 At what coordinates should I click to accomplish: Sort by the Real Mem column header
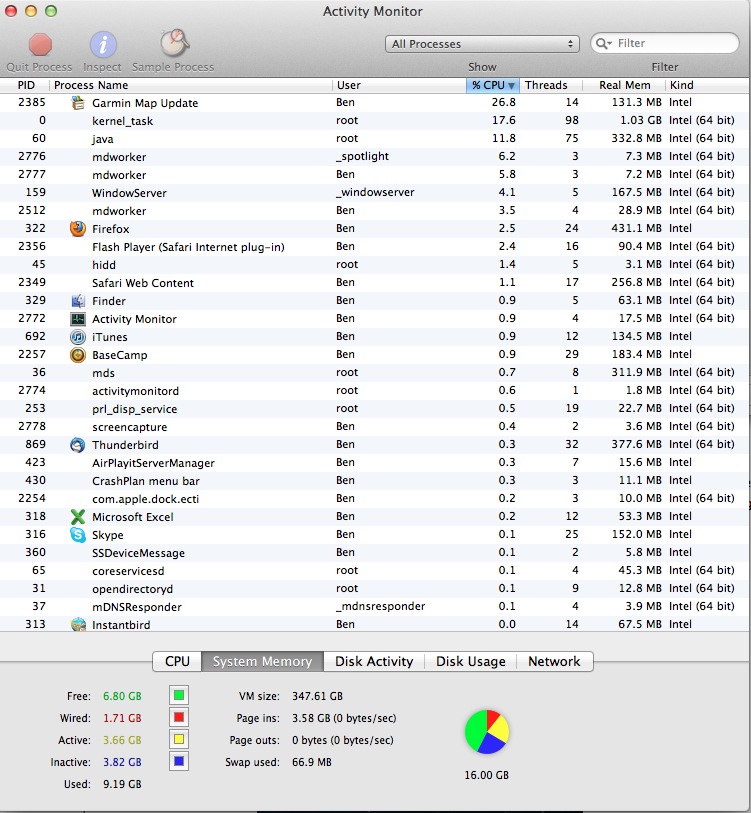(x=624, y=85)
